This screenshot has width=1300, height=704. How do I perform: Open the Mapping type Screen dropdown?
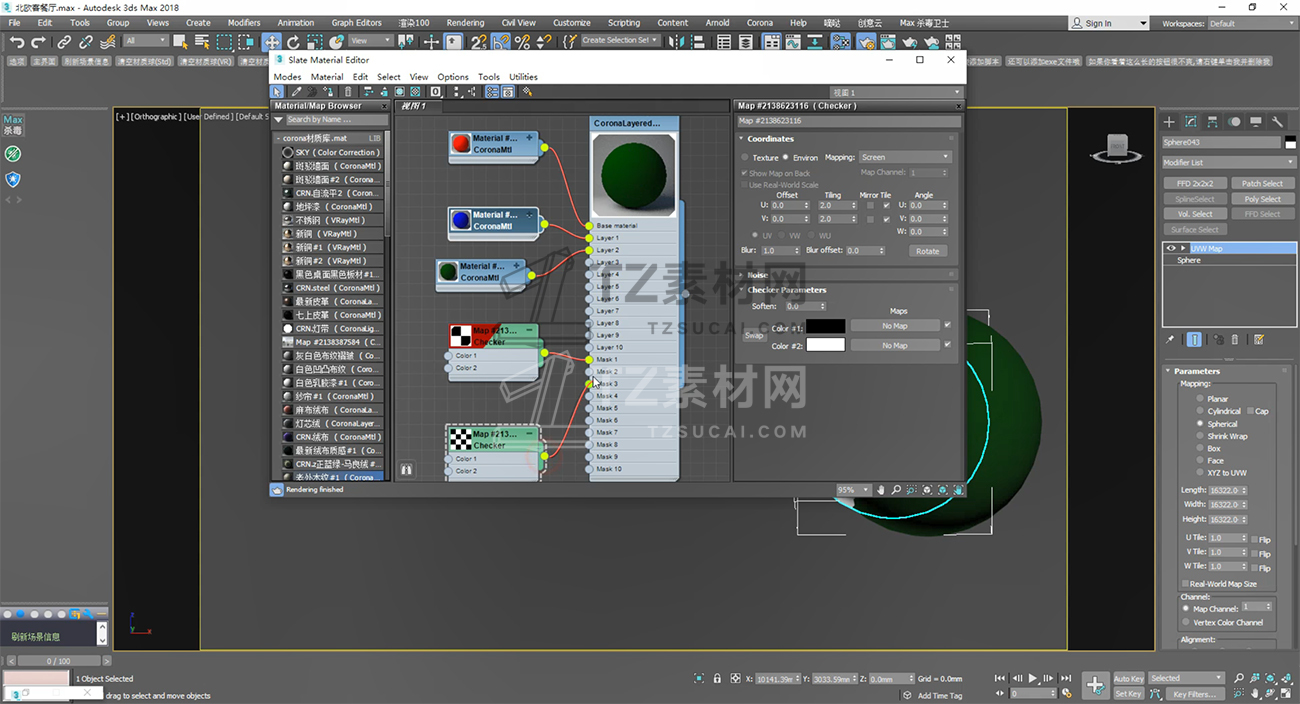click(x=904, y=157)
